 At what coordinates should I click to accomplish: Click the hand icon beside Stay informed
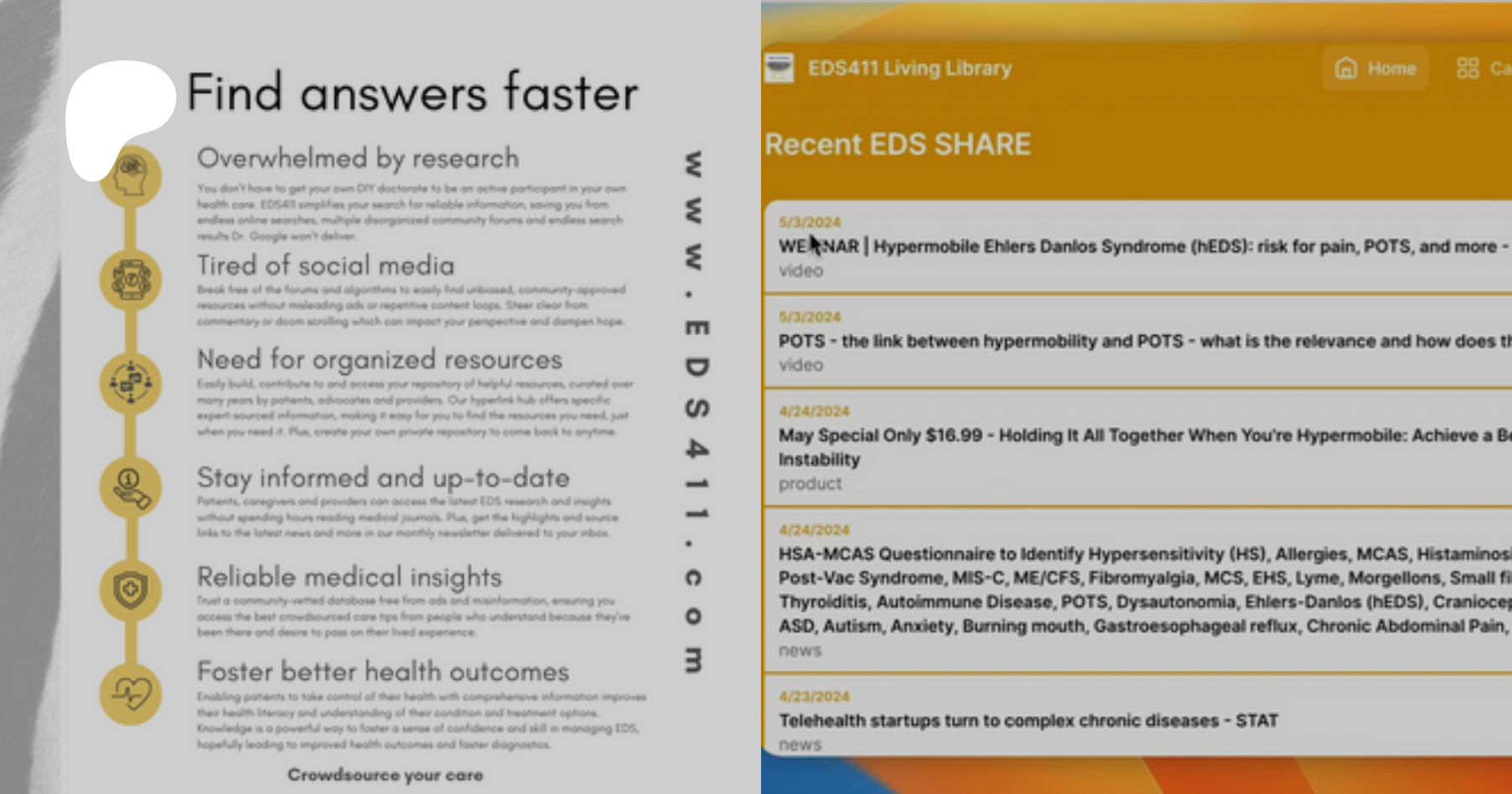tap(131, 487)
